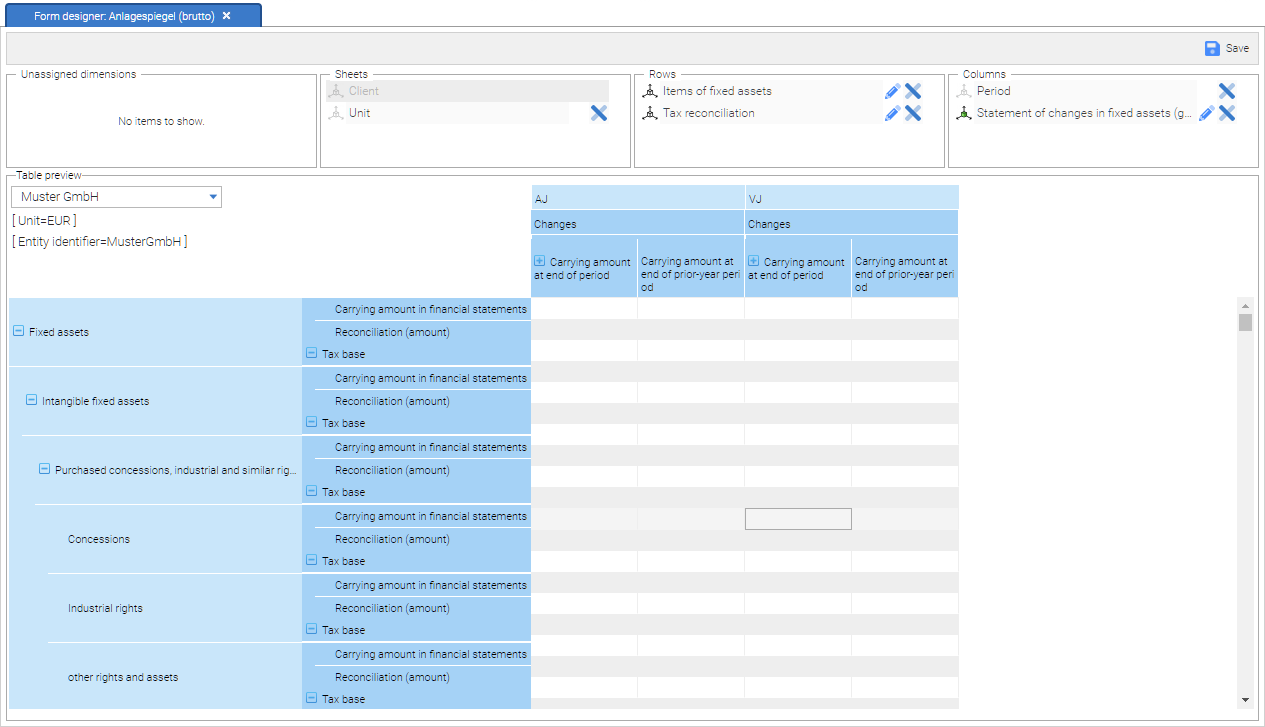Remove Period from Columns
1265x727 pixels.
click(1227, 91)
